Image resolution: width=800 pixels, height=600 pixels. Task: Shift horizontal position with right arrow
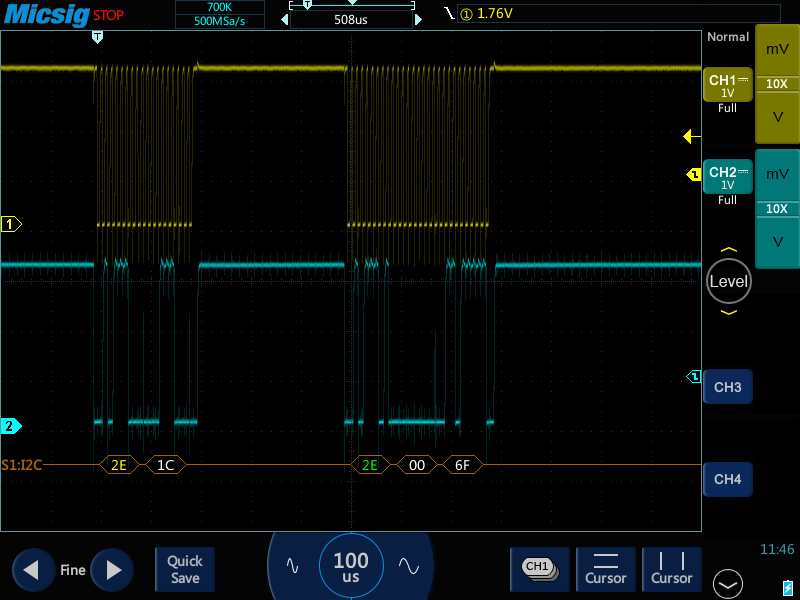pos(418,20)
